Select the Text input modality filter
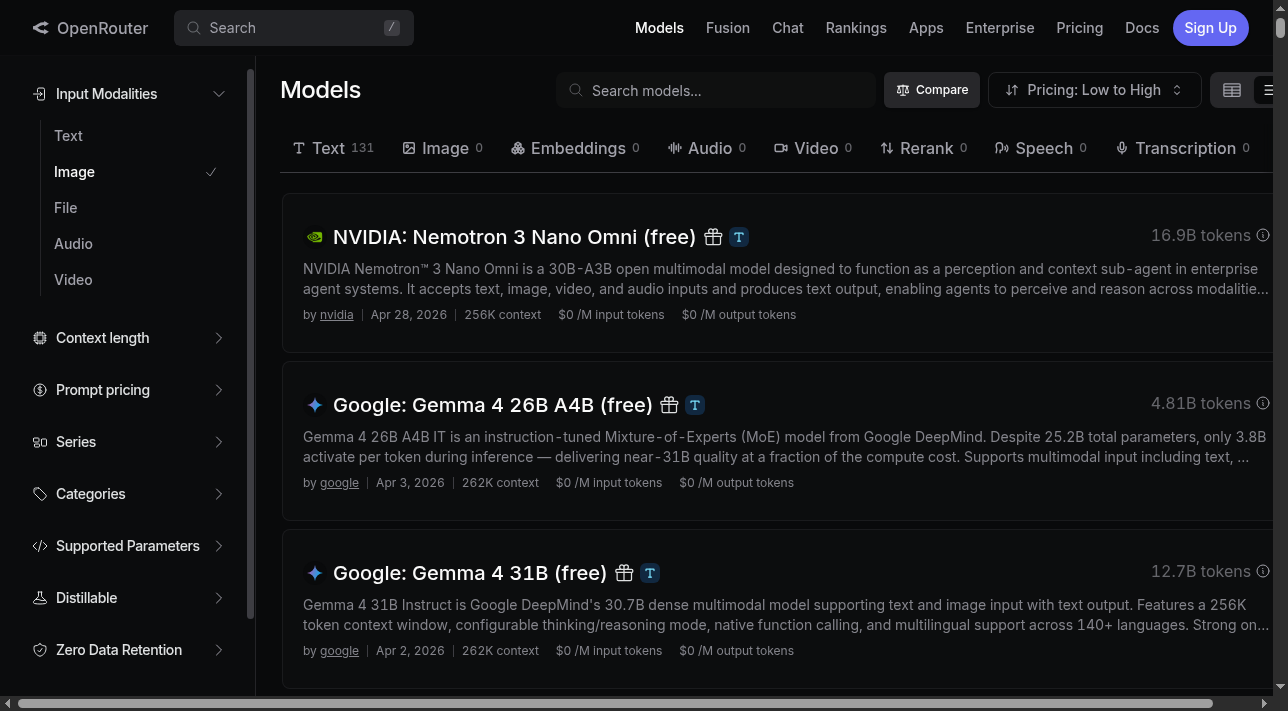The width and height of the screenshot is (1288, 711). click(x=135, y=136)
